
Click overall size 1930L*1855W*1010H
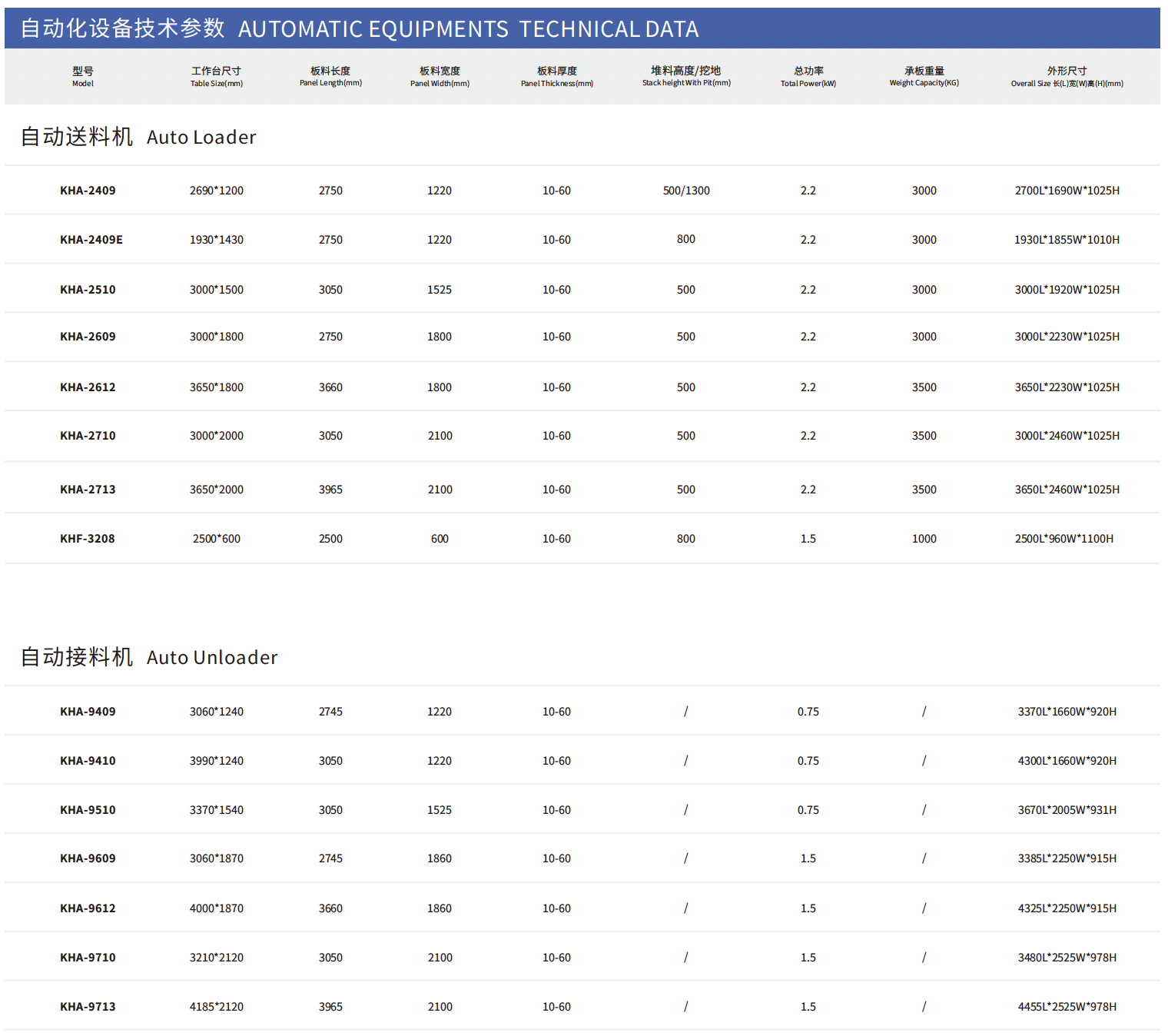(x=1067, y=240)
